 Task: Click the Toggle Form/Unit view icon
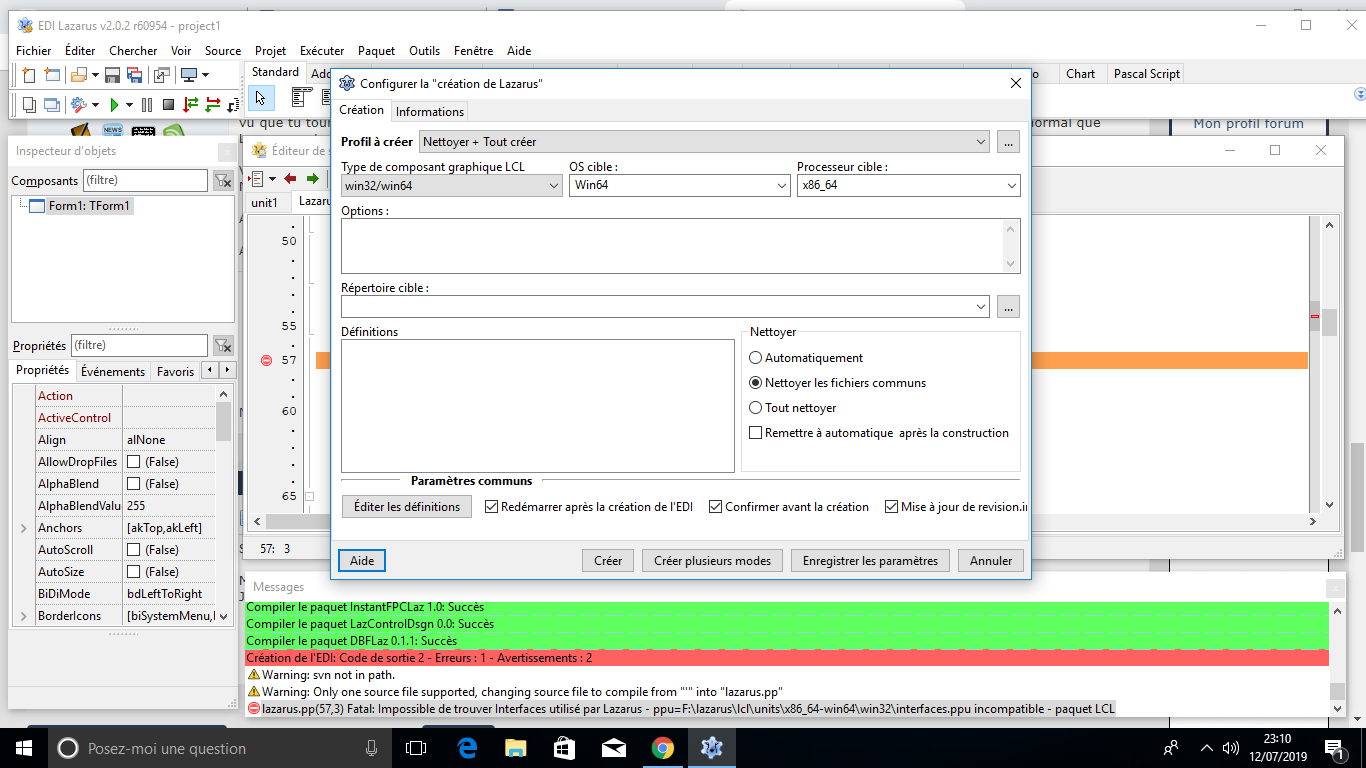coord(161,75)
